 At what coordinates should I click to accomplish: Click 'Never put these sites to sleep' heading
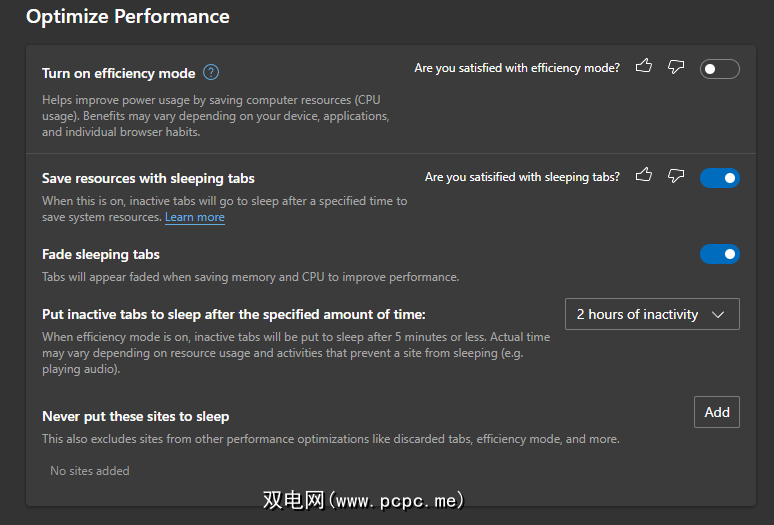point(135,416)
